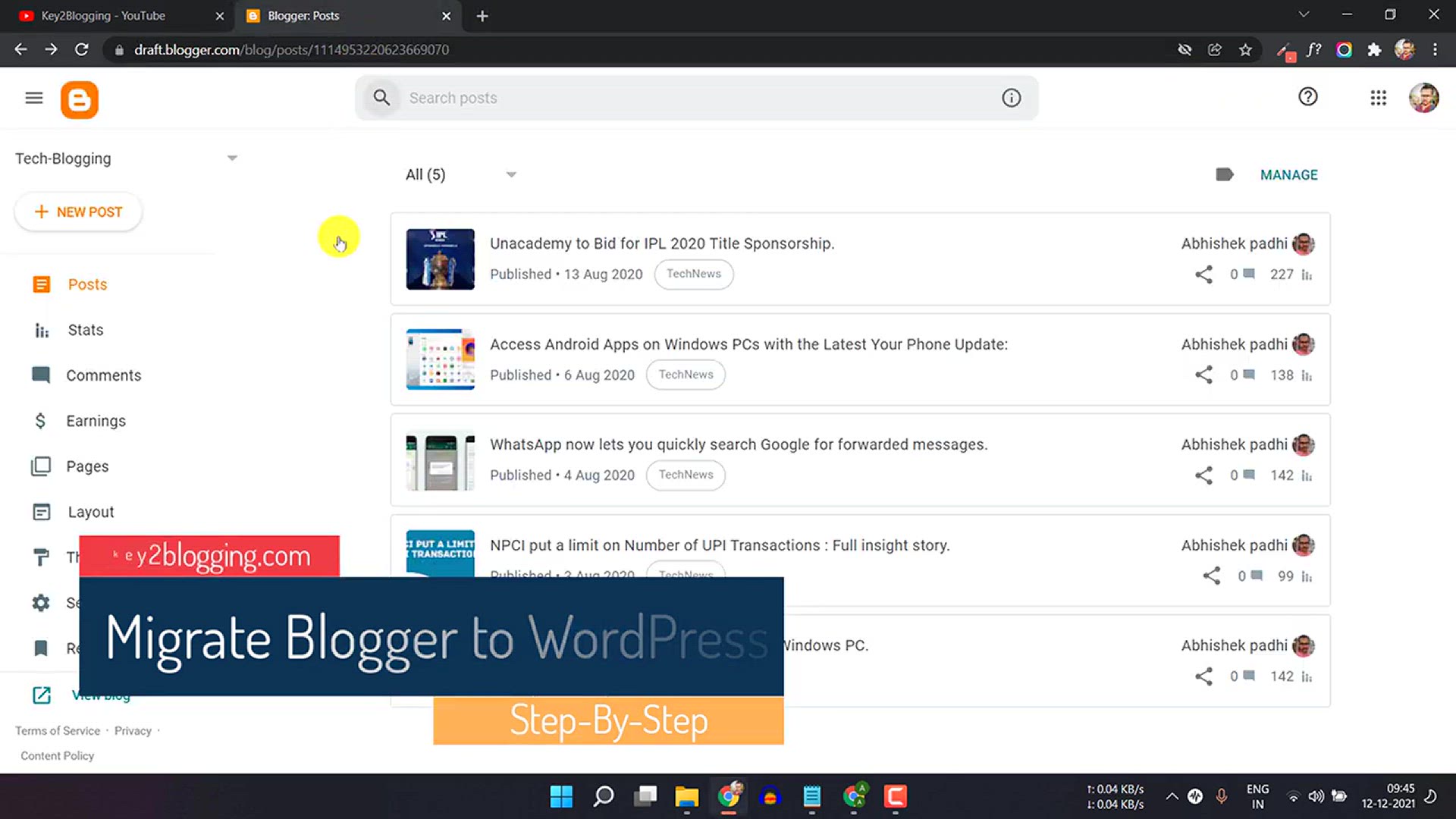Viewport: 1456px width, 819px height.
Task: Click Settings gear icon in sidebar
Action: (41, 603)
